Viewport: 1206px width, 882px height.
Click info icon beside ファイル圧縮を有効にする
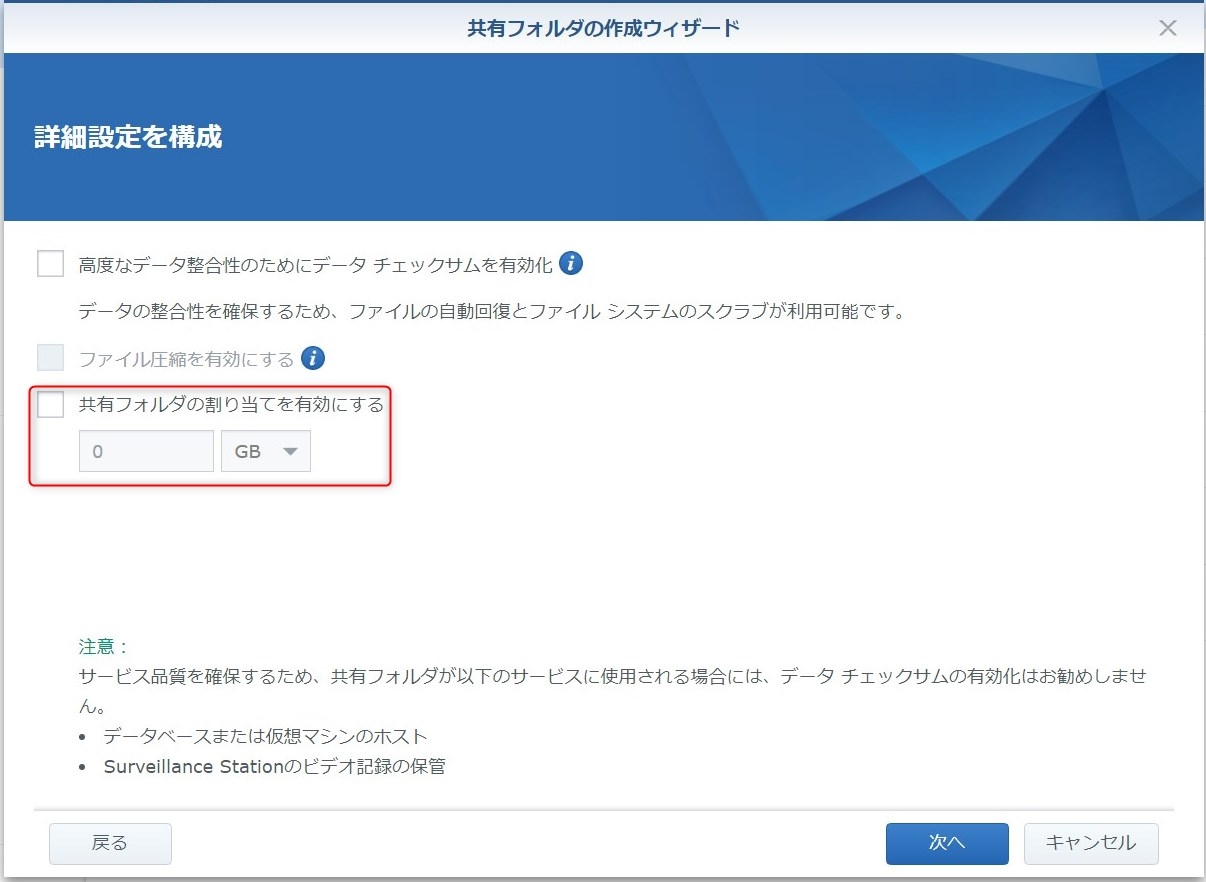[x=314, y=358]
